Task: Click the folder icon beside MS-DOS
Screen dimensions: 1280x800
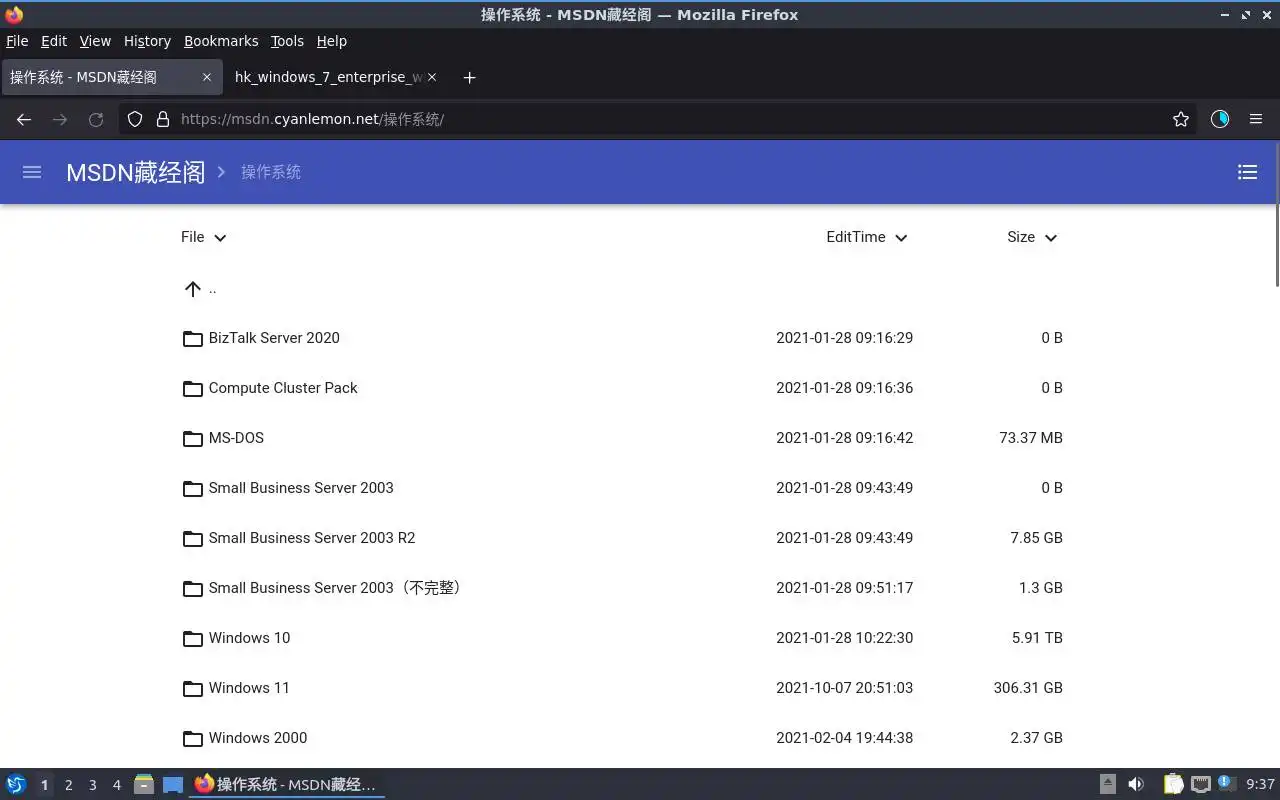Action: coord(193,438)
